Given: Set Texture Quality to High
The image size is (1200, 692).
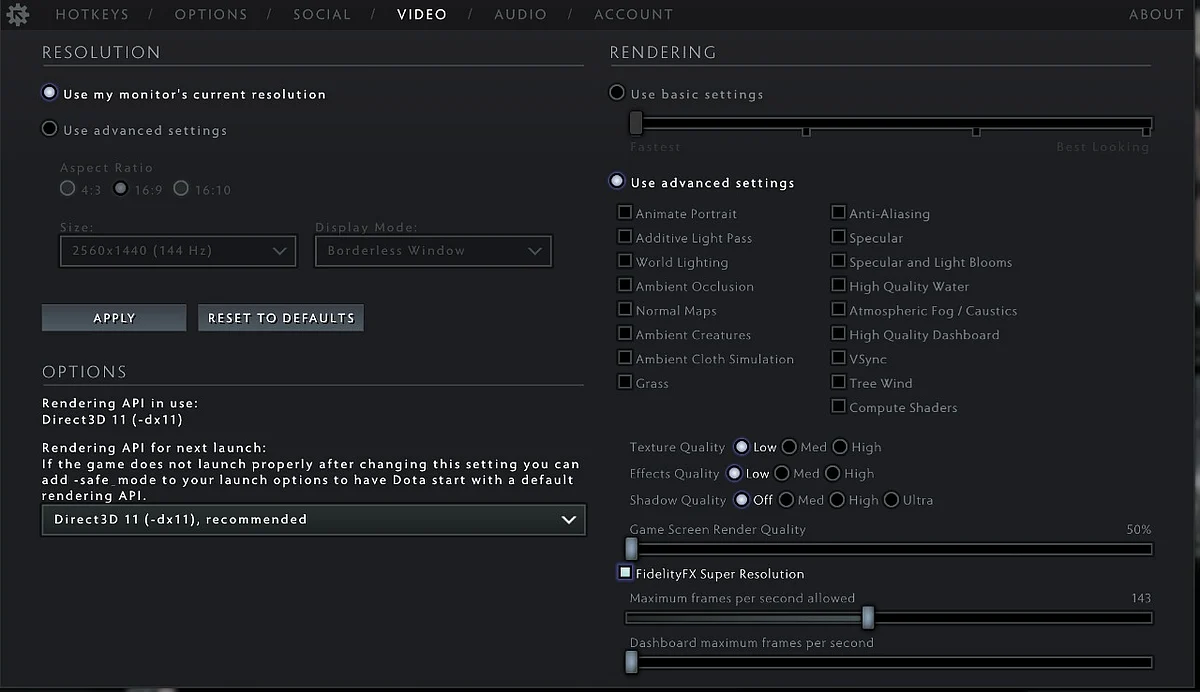Looking at the screenshot, I should (x=840, y=447).
